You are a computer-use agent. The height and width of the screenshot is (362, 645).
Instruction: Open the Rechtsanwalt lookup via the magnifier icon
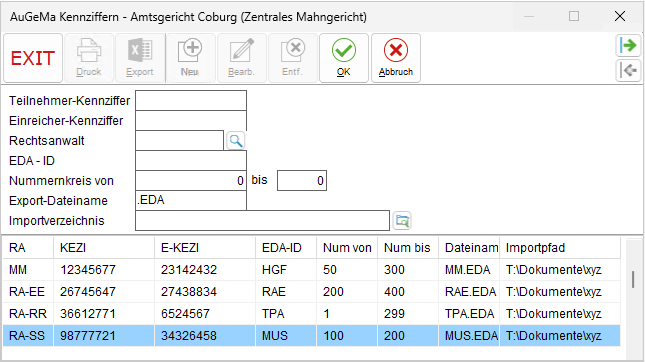tap(236, 141)
